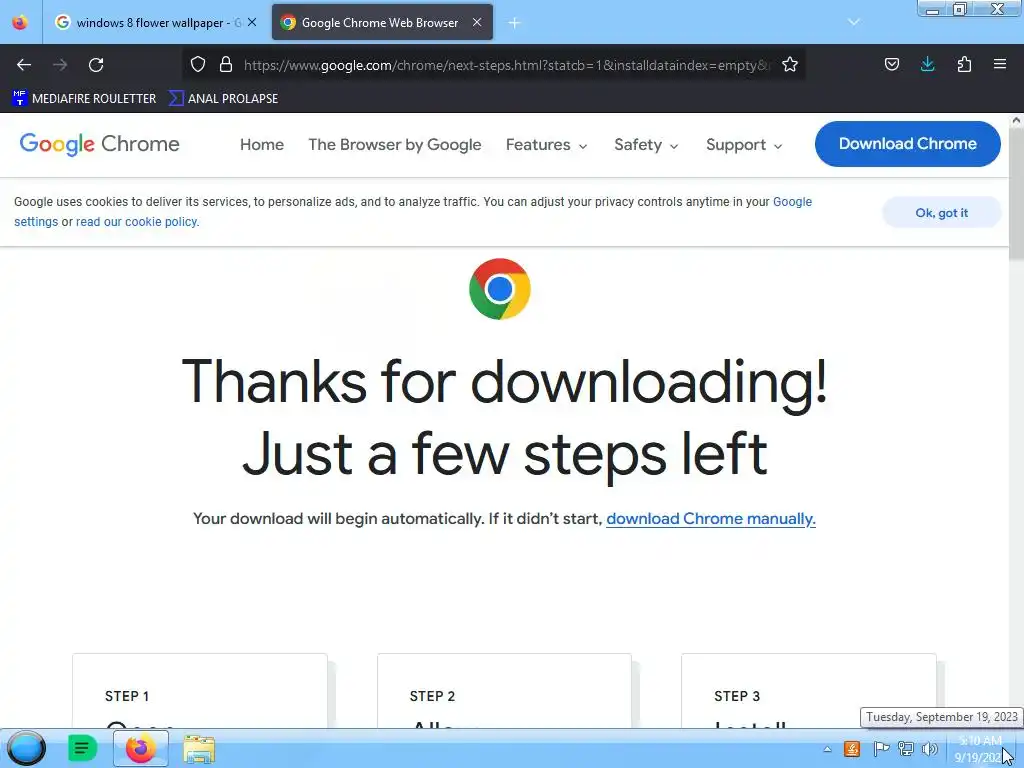Click the taskbar clock
The width and height of the screenshot is (1024, 768).
[x=979, y=749]
